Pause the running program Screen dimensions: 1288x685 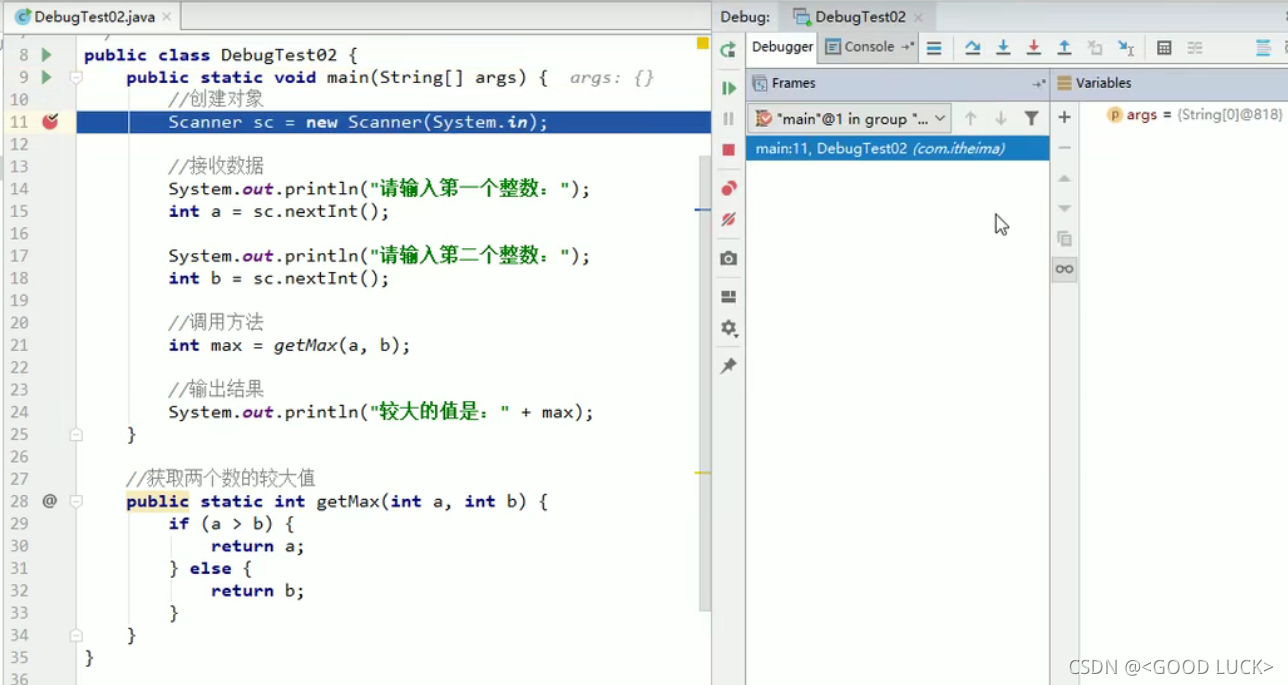(x=728, y=118)
